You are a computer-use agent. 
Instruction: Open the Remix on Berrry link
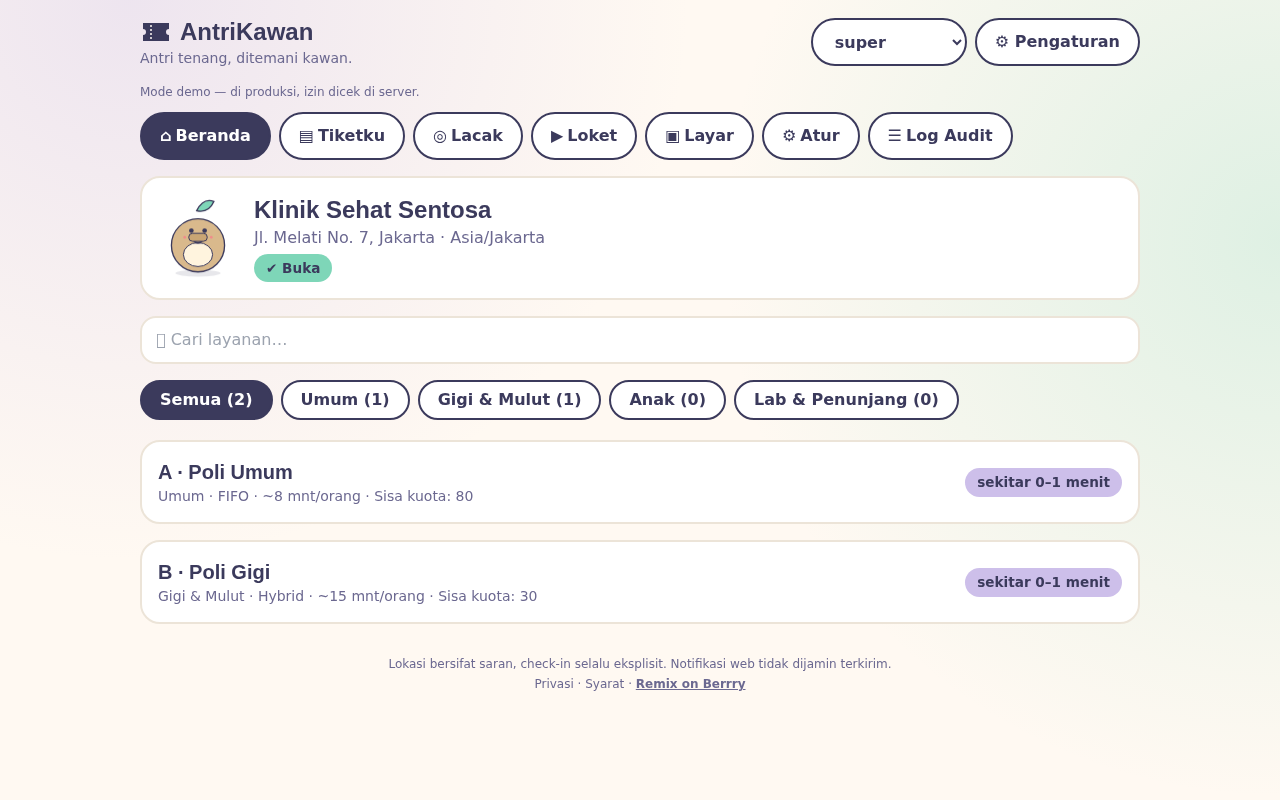coord(691,684)
